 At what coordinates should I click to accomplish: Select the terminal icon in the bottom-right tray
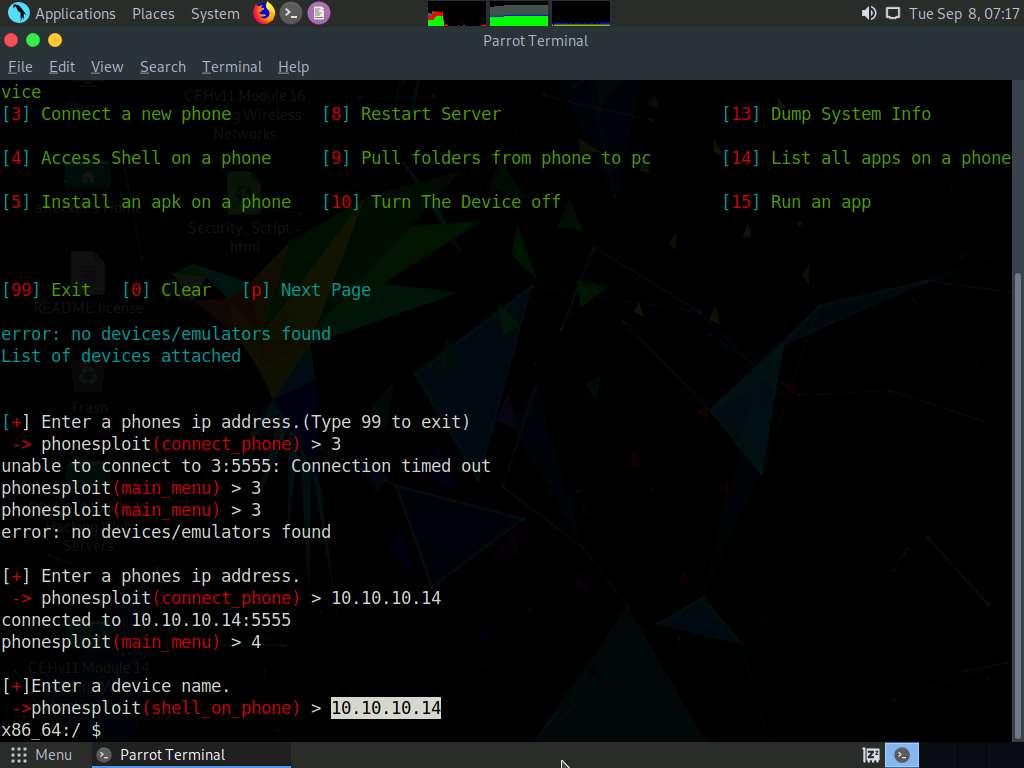tap(902, 754)
